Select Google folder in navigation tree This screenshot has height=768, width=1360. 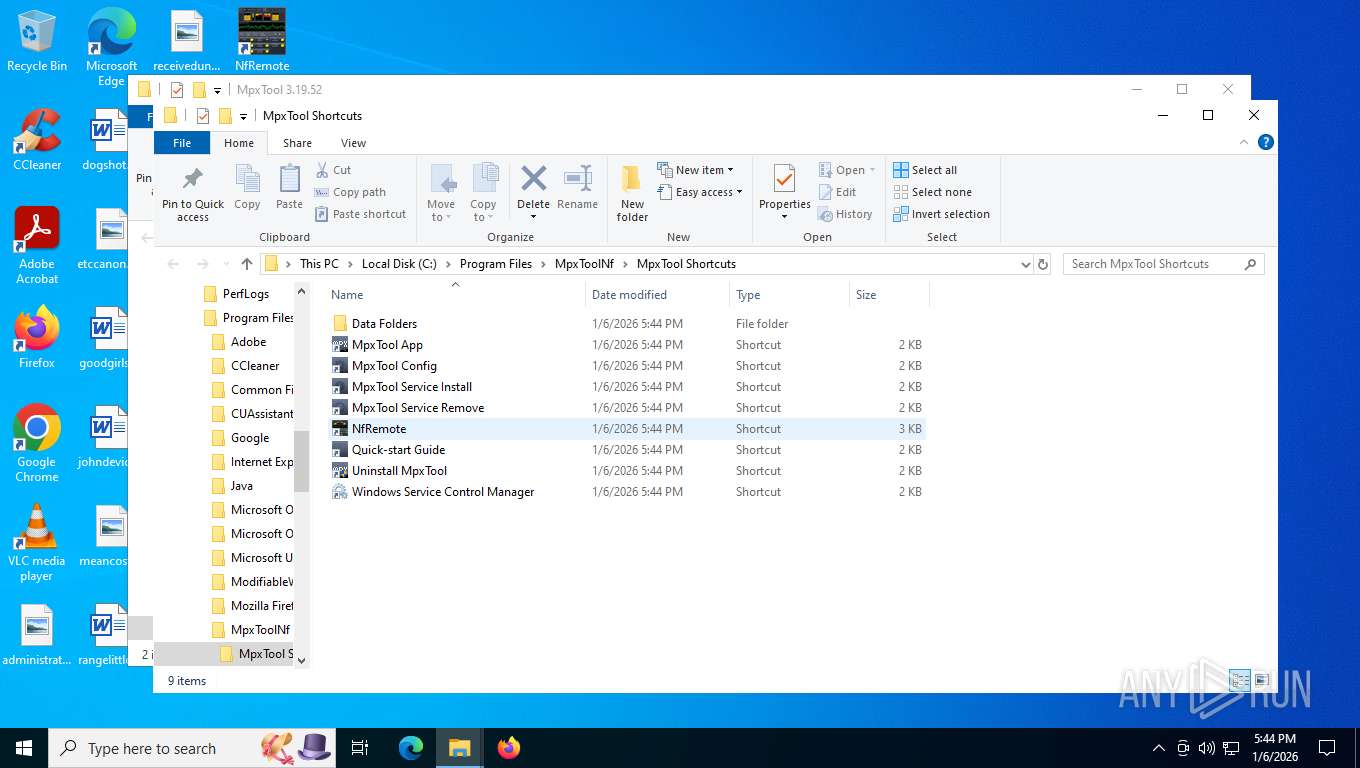tap(250, 438)
